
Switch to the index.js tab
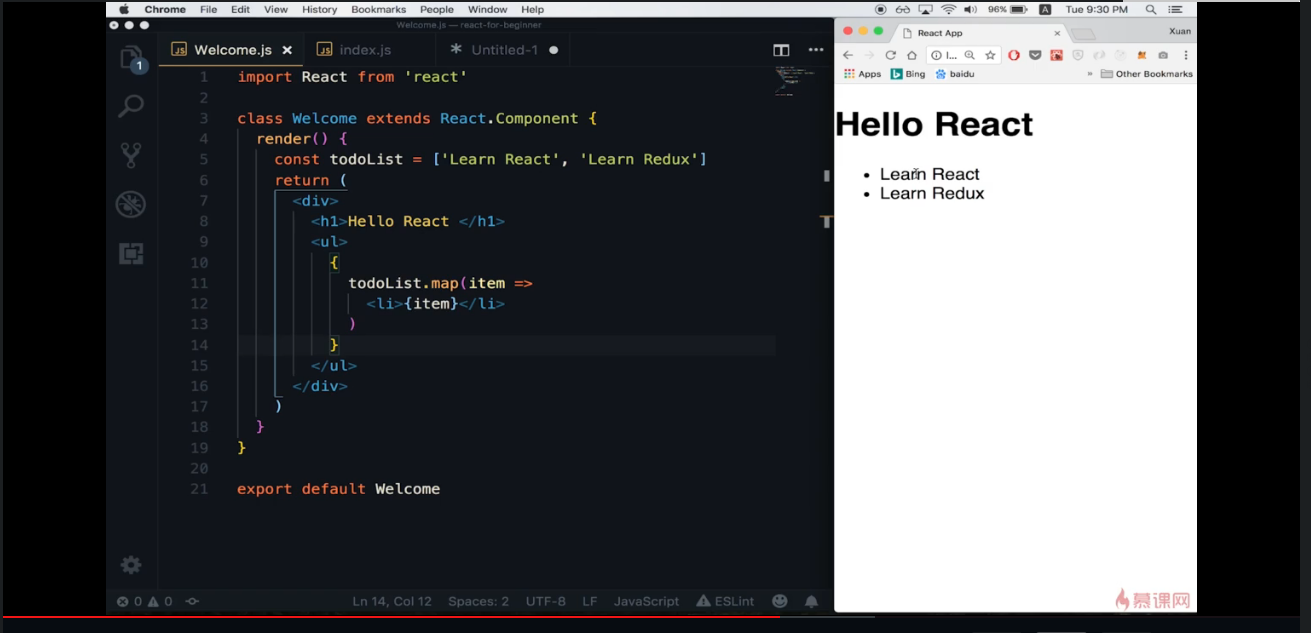coord(365,47)
